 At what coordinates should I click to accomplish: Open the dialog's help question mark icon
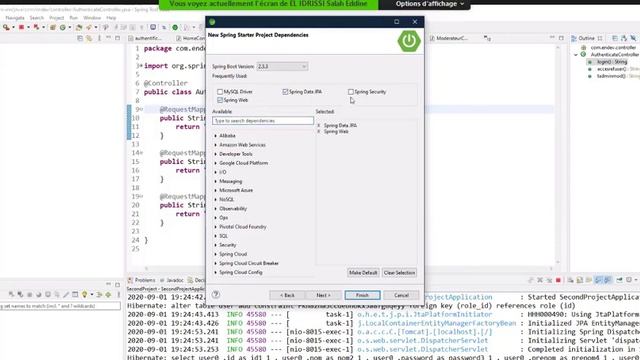(x=216, y=294)
